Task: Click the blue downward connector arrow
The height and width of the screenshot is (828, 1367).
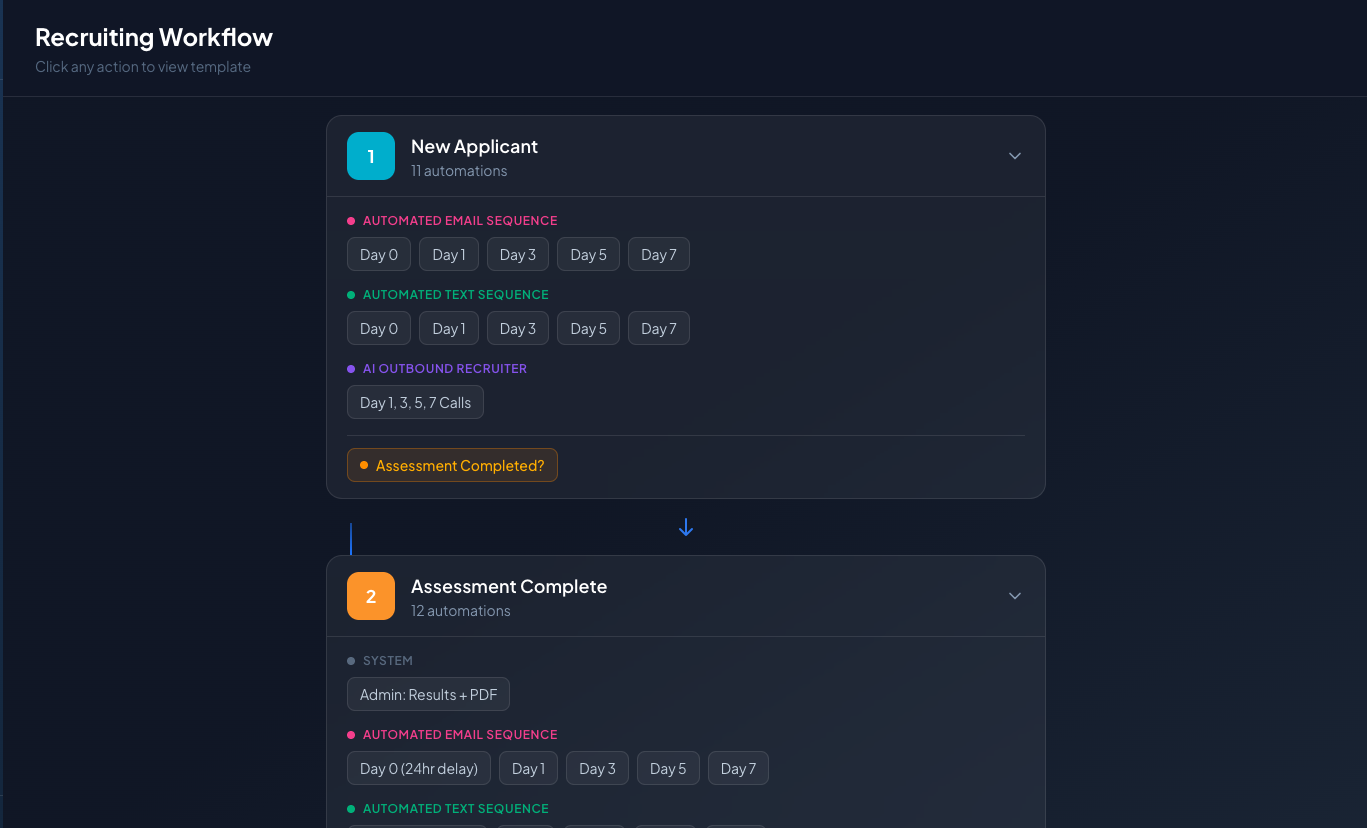Action: [685, 527]
